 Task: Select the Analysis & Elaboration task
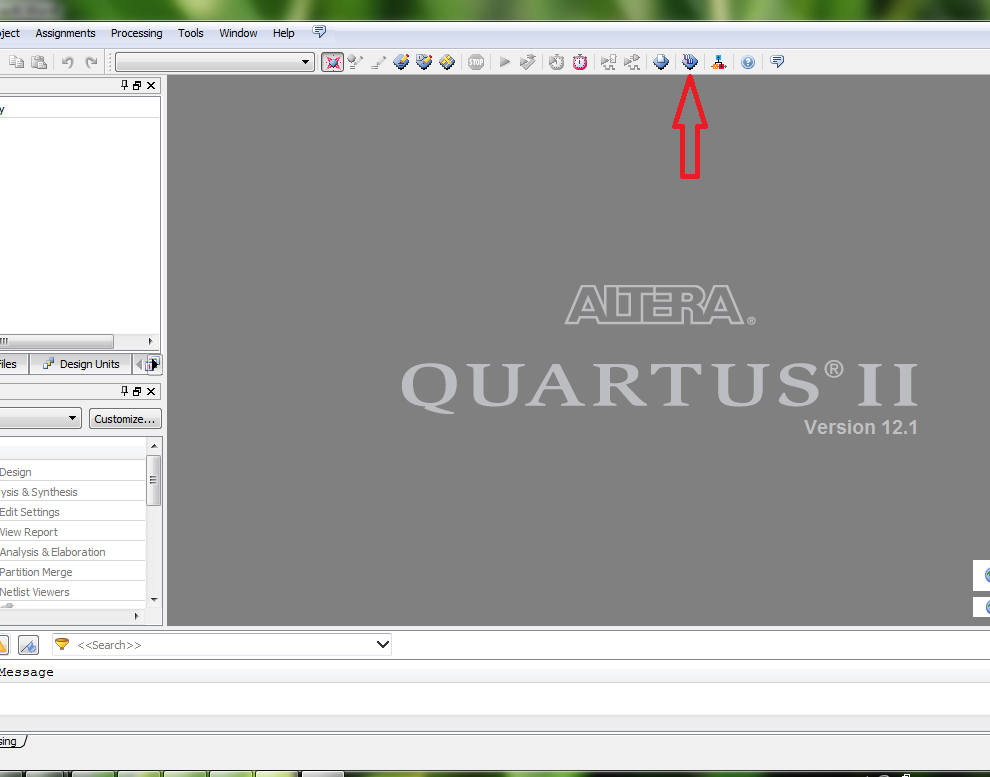coord(52,552)
